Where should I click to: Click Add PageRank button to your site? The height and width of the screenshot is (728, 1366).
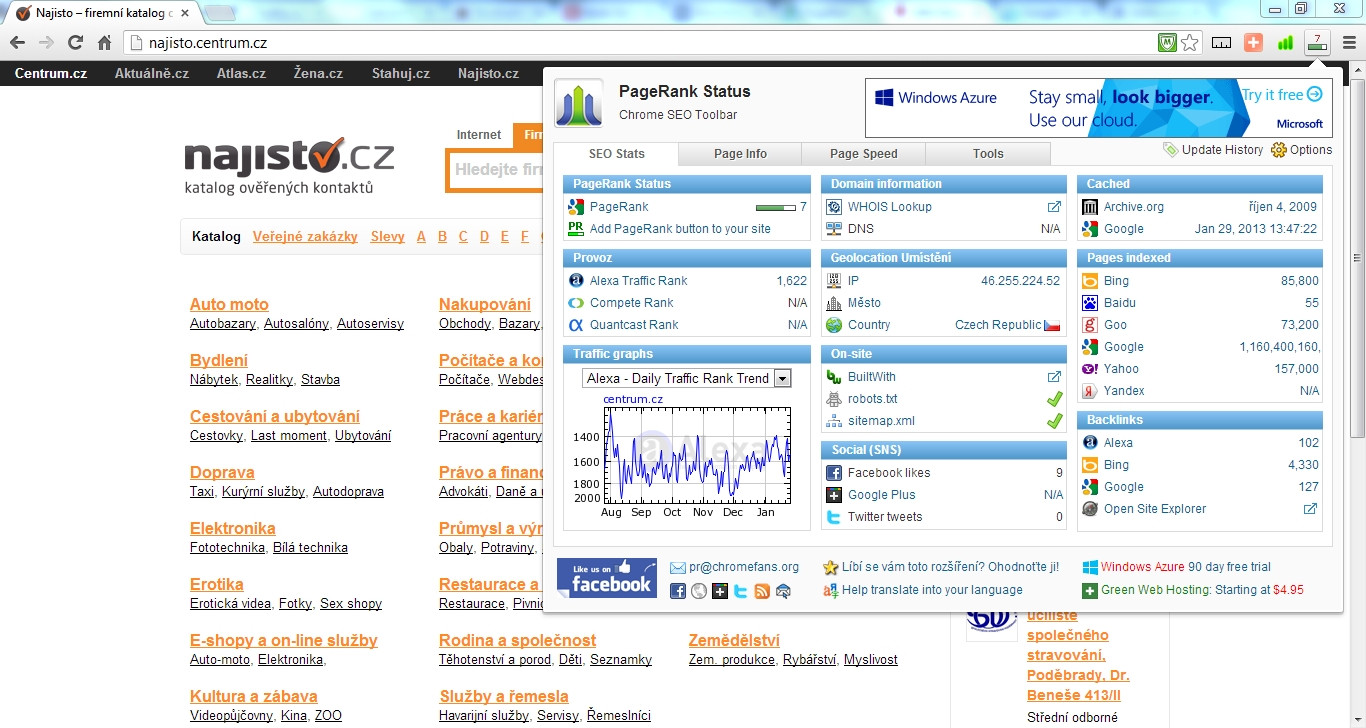[x=680, y=229]
